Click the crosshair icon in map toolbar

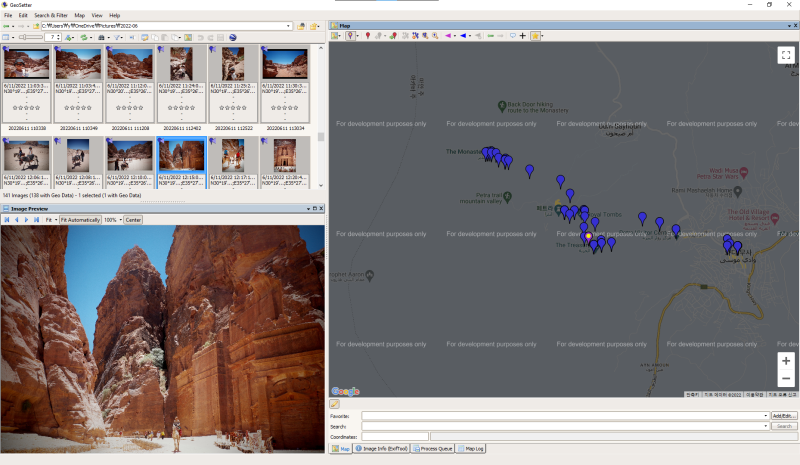[x=522, y=36]
